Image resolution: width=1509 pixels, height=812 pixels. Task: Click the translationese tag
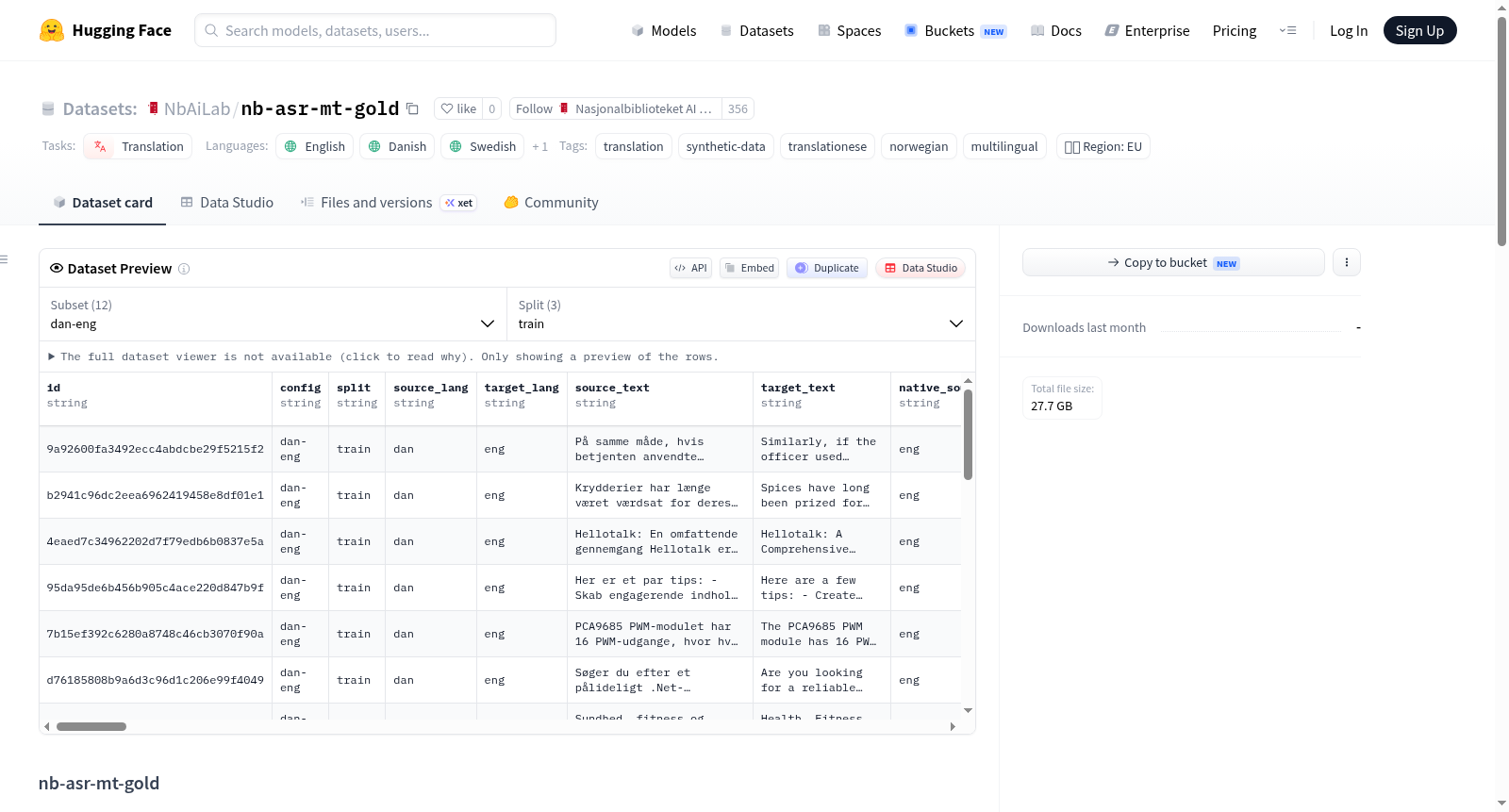[827, 146]
